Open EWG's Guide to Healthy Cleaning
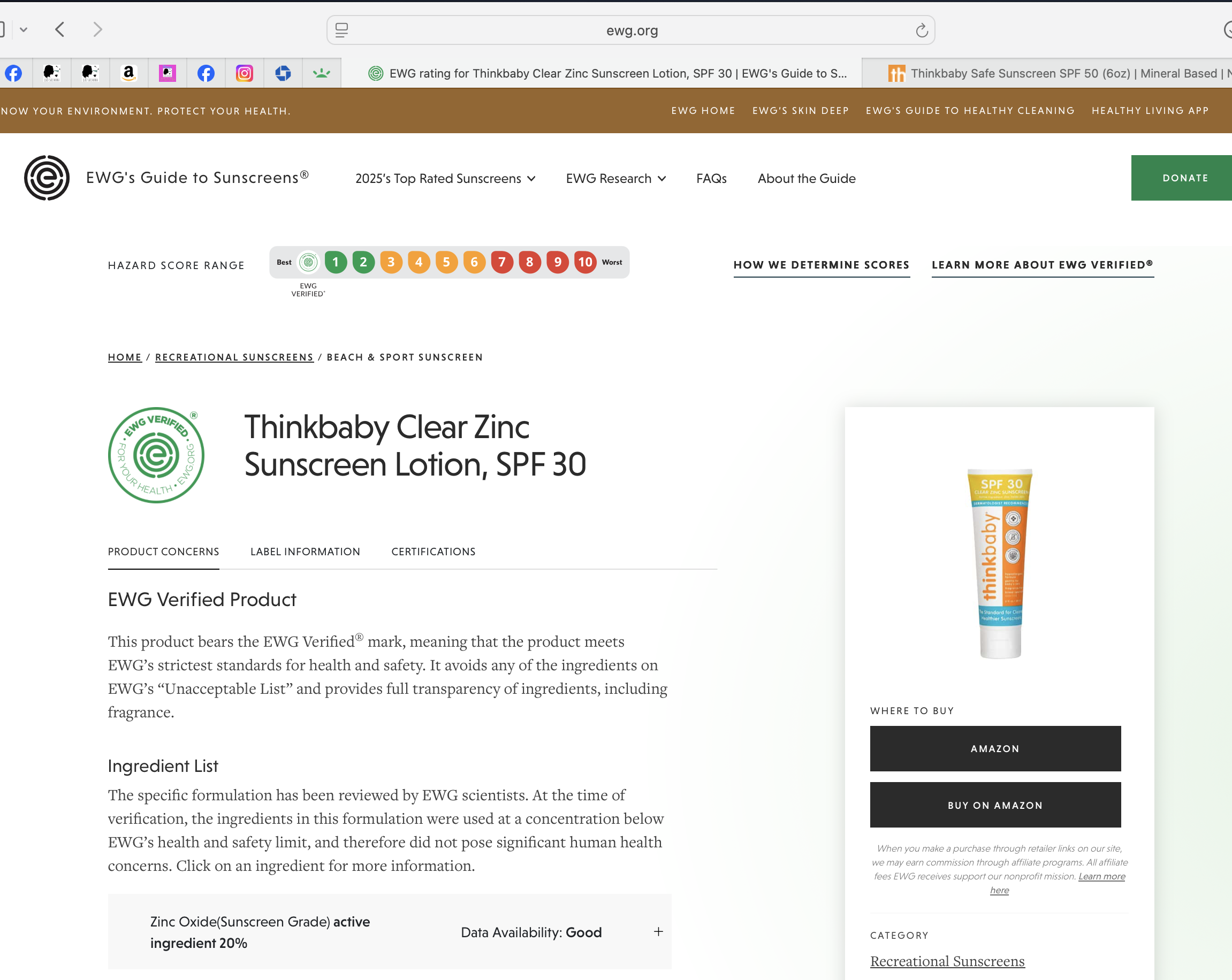 coord(970,110)
